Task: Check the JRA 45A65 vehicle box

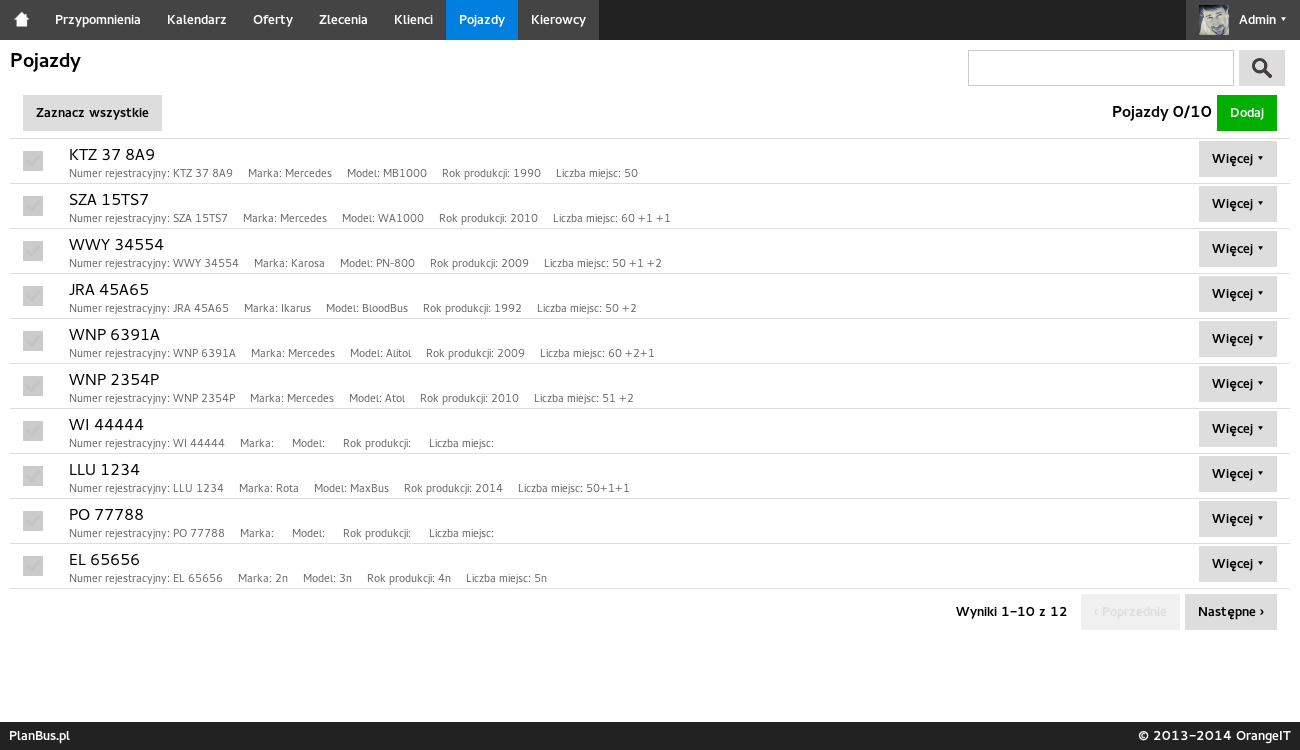Action: [33, 296]
